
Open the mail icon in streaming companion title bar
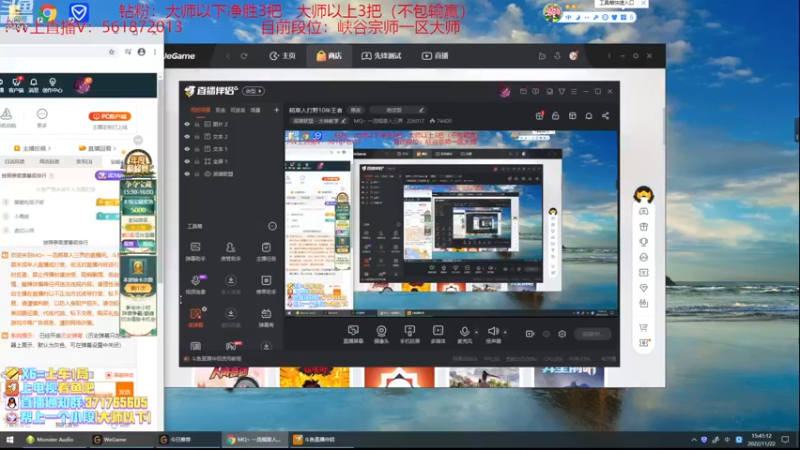coord(523,91)
